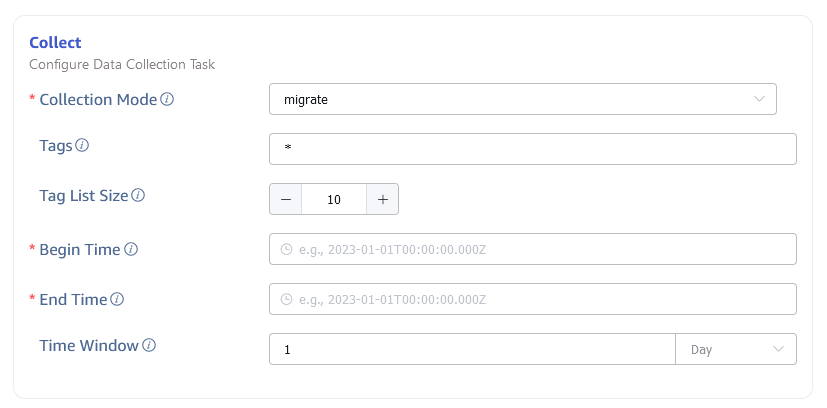Click the End Time info icon

click(117, 299)
